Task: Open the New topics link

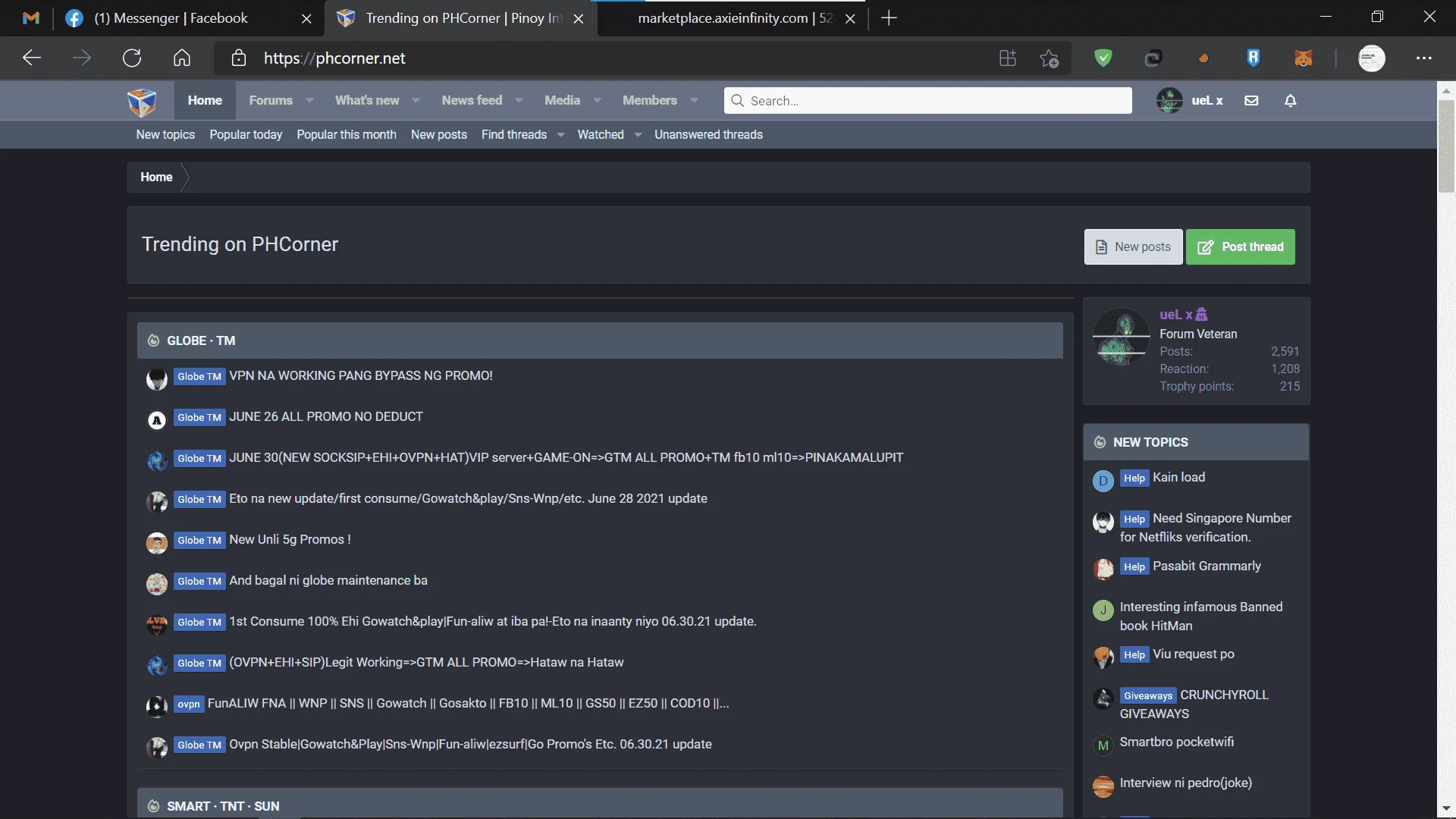Action: pos(165,135)
